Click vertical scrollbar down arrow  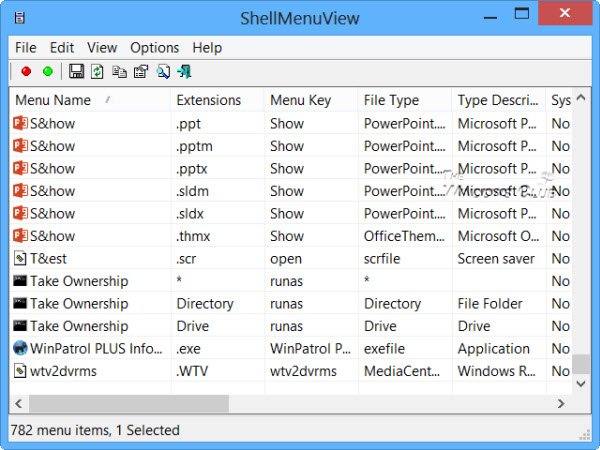pyautogui.click(x=580, y=383)
